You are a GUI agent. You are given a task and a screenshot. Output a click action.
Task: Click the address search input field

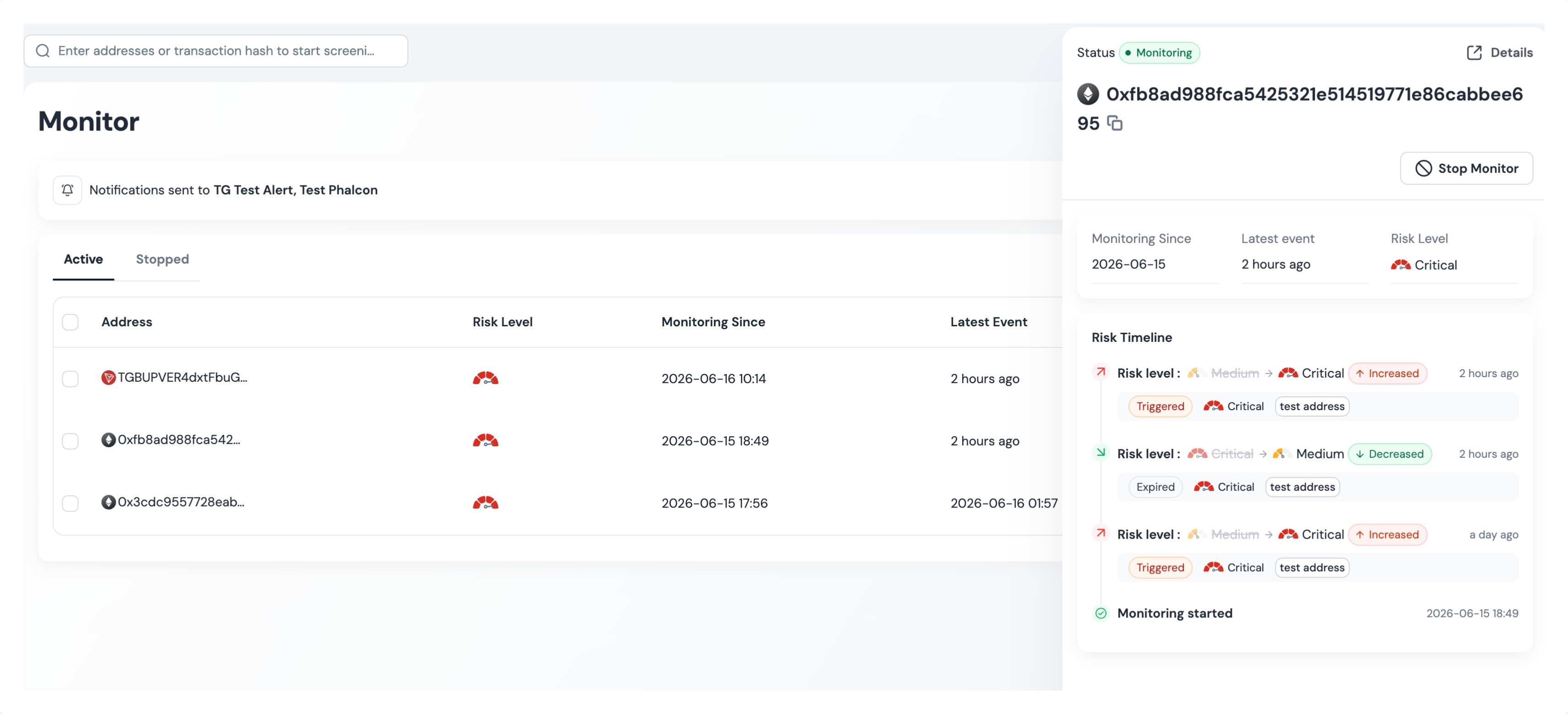click(x=216, y=50)
